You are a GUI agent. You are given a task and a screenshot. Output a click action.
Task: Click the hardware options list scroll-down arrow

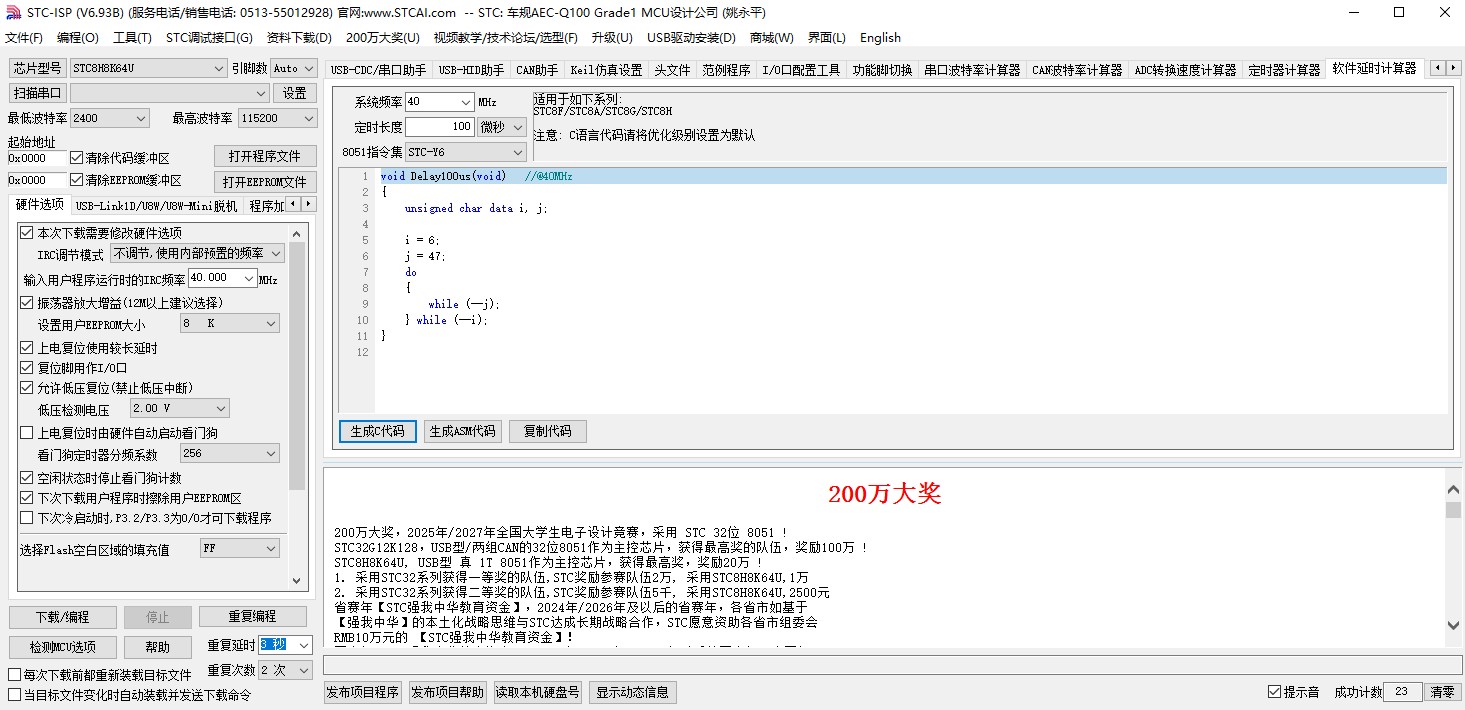297,580
